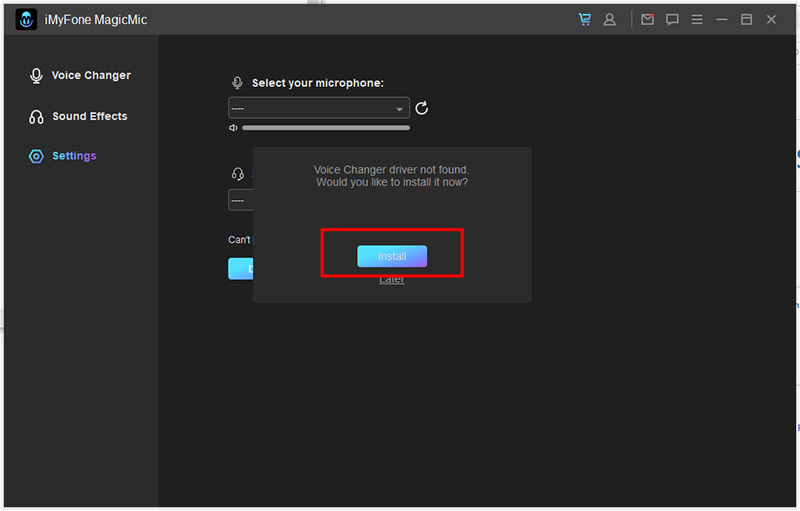Screen dimensions: 800x511
Task: Click the speaker volume icon below microphone
Action: coord(233,127)
